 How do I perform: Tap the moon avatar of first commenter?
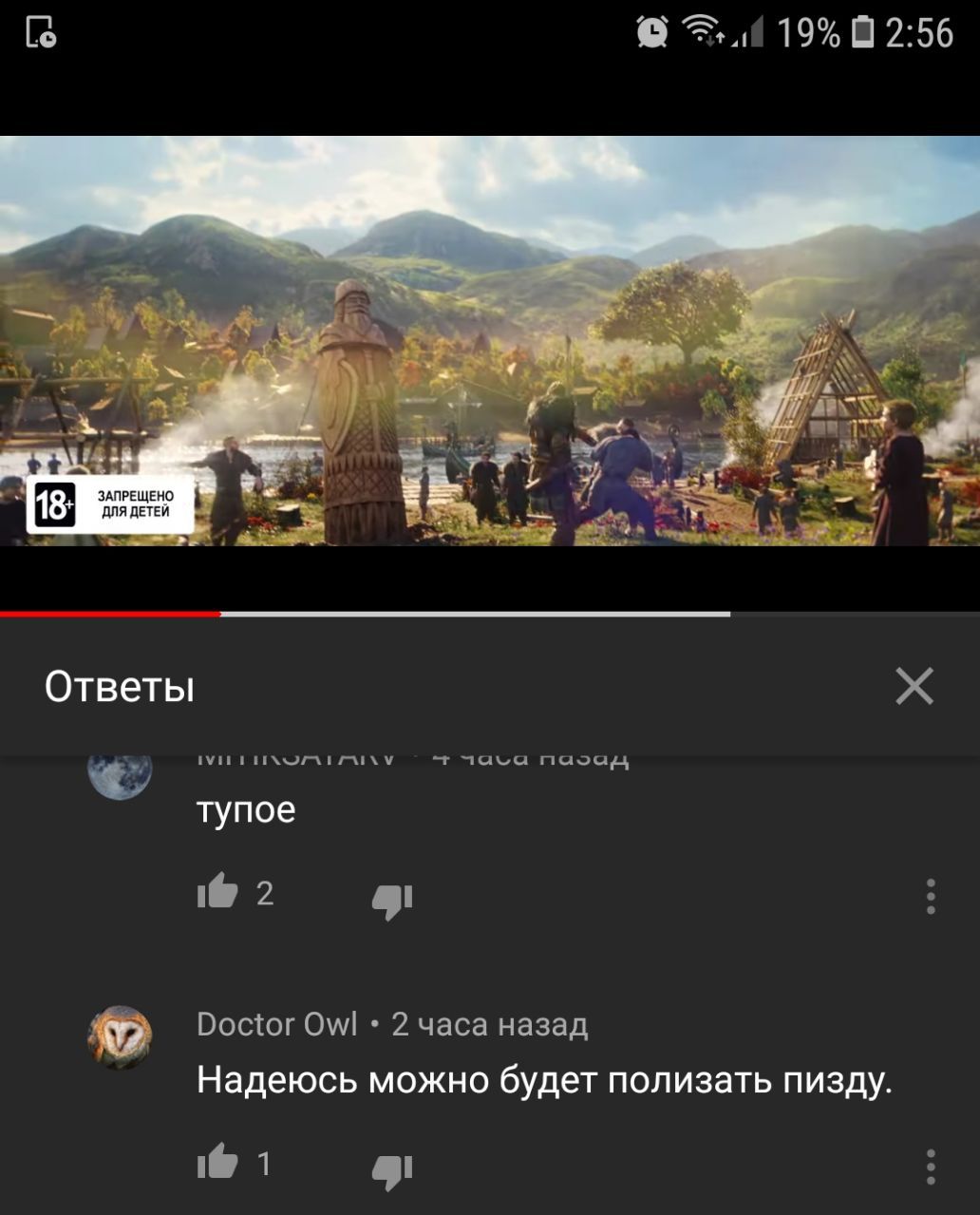[x=120, y=774]
